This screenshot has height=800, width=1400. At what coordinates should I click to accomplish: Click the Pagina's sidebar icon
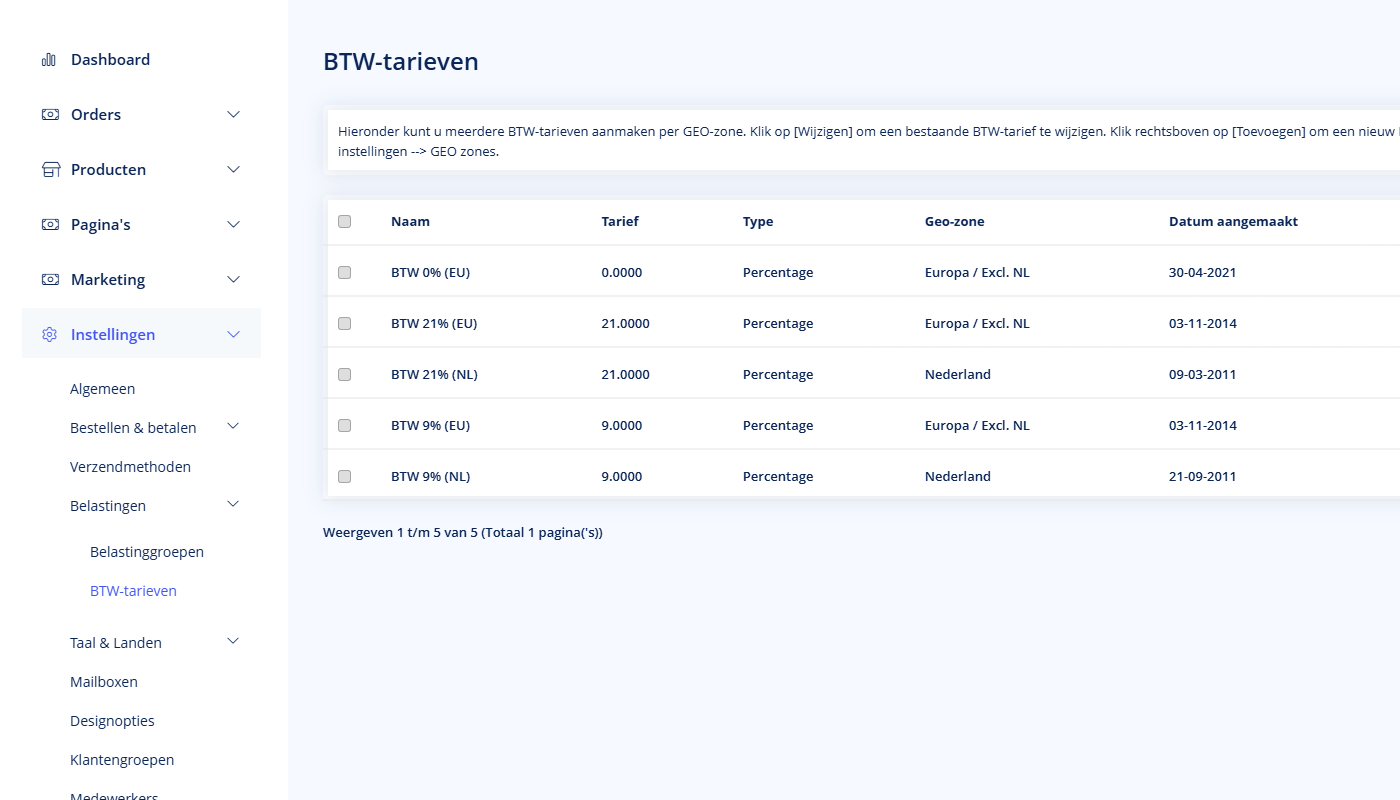pos(49,224)
